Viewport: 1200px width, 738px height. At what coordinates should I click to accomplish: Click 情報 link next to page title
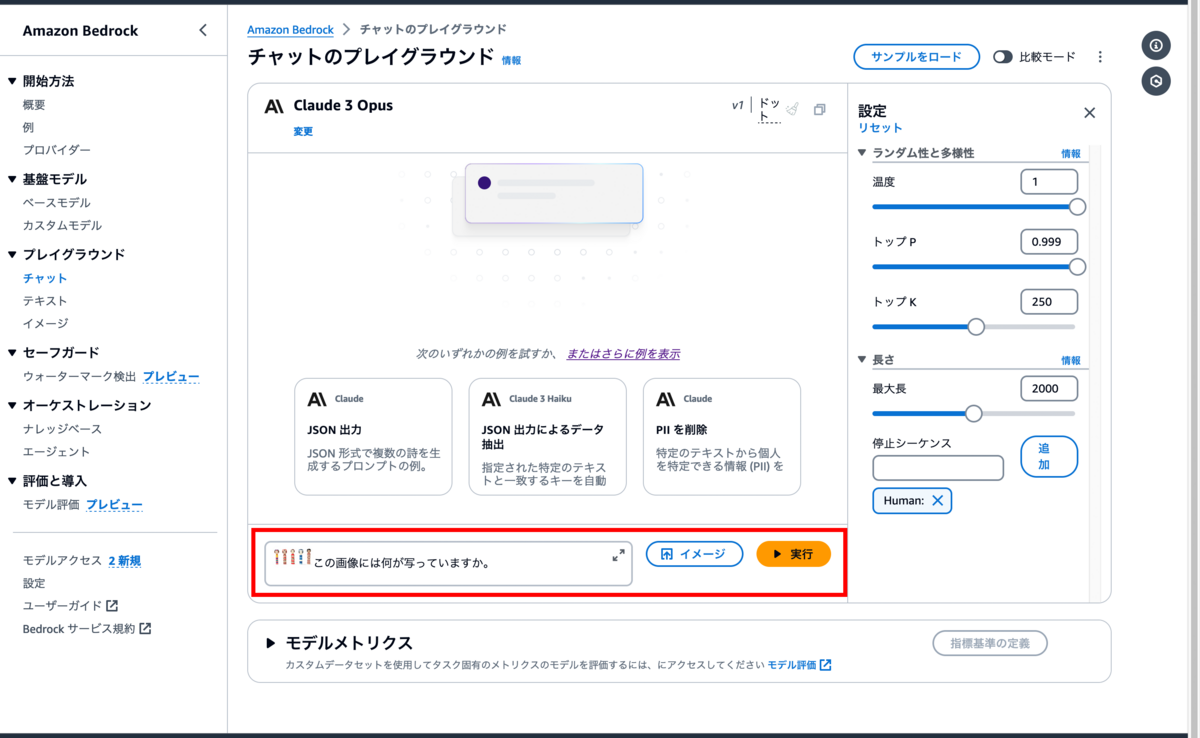coord(511,61)
